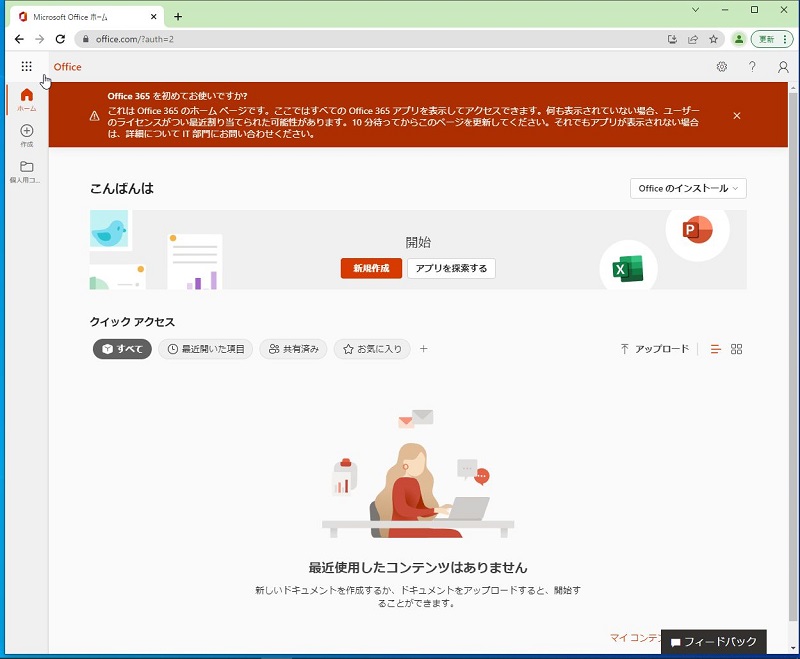Click the 最近使用したコンテンツはありません text

point(418,567)
